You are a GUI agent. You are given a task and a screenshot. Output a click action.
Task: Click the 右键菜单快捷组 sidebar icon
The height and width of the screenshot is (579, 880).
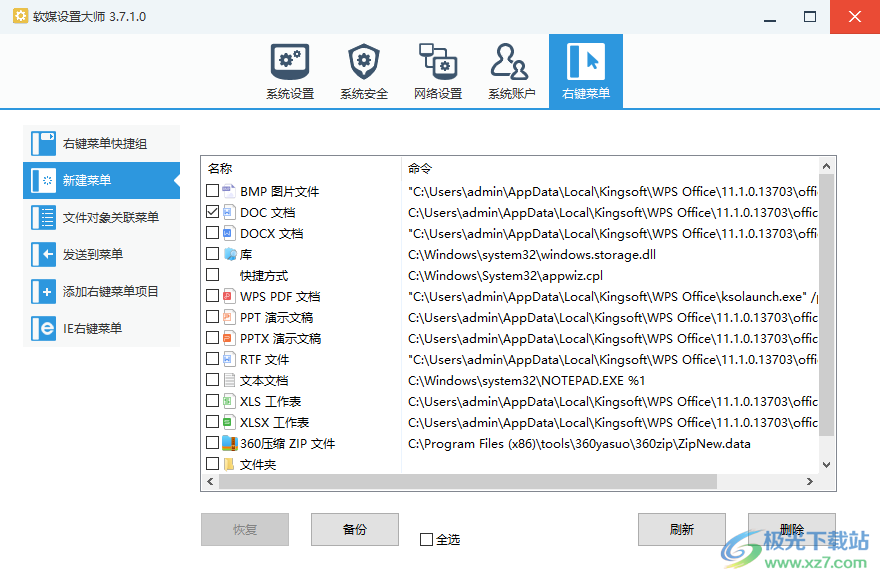[x=43, y=144]
